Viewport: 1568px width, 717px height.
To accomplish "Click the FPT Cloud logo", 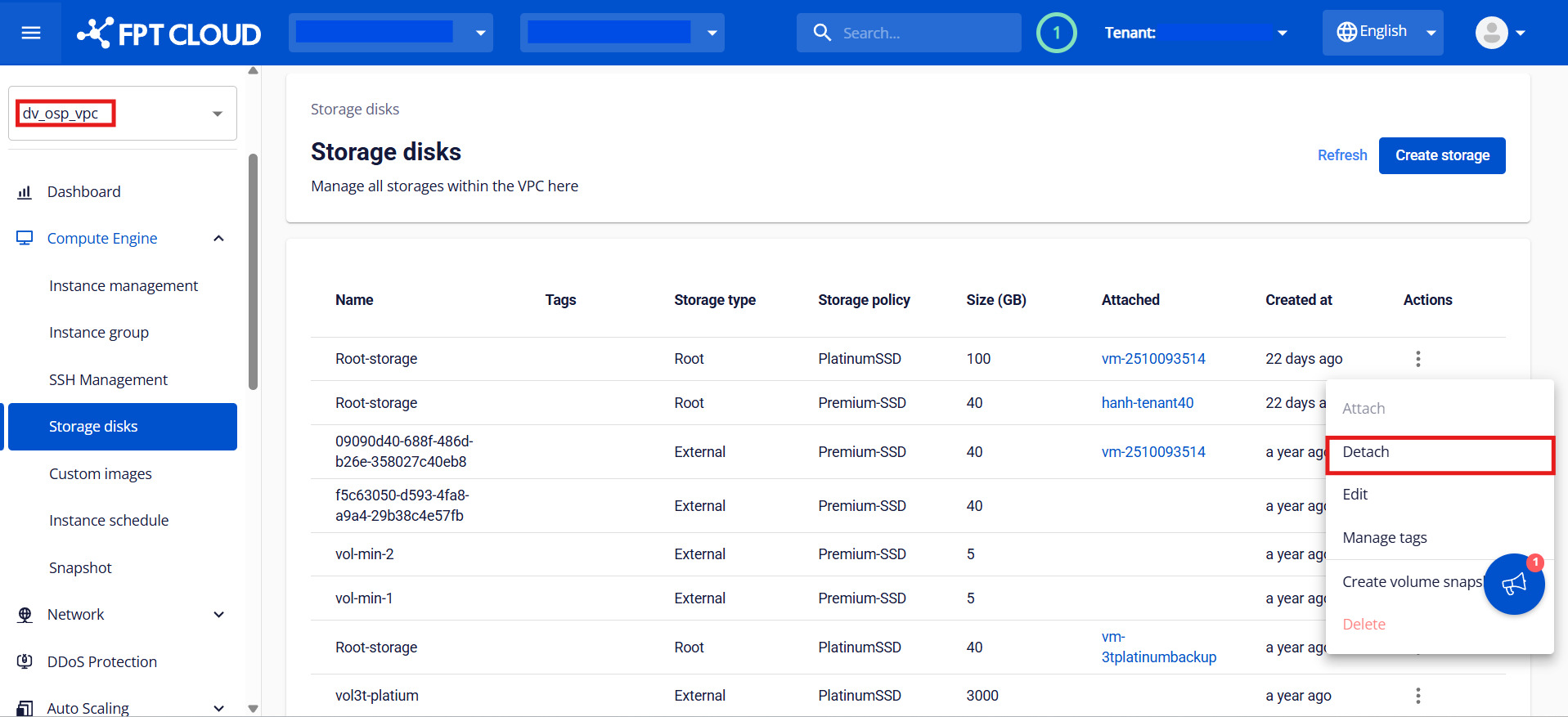I will (x=169, y=34).
